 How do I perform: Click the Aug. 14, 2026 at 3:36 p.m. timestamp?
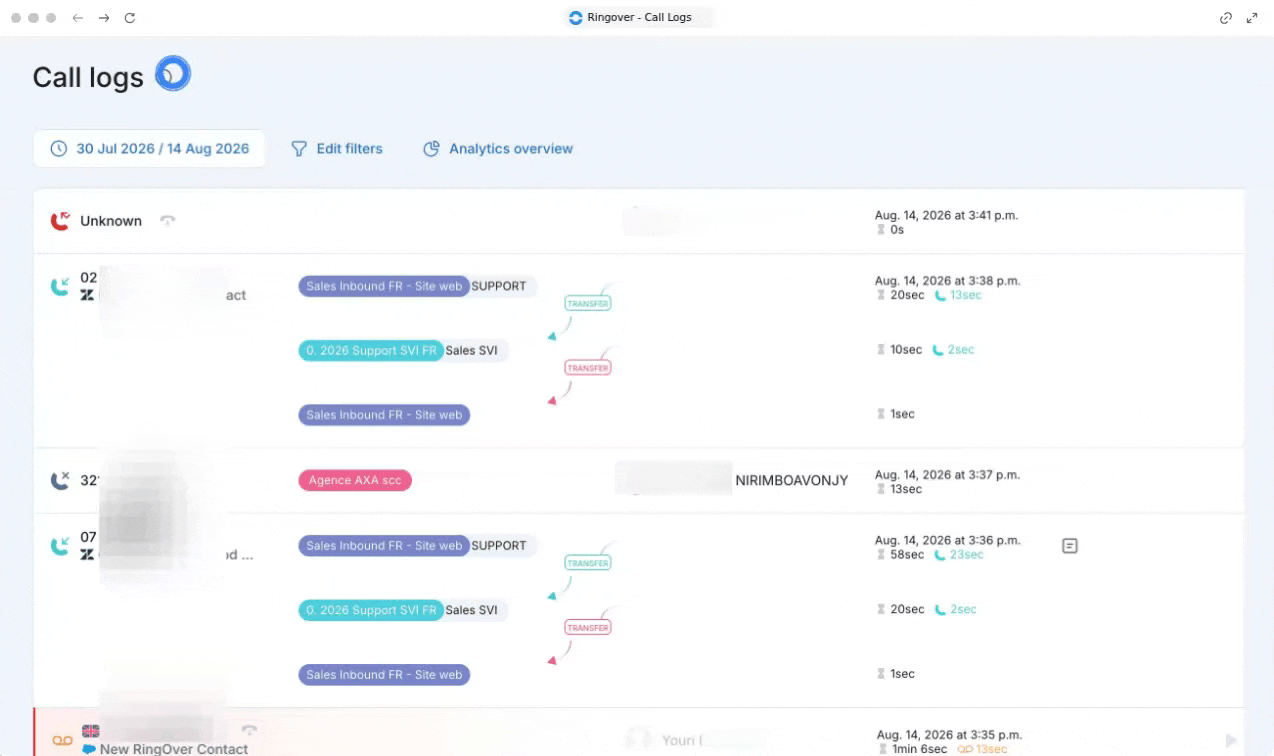pos(946,540)
